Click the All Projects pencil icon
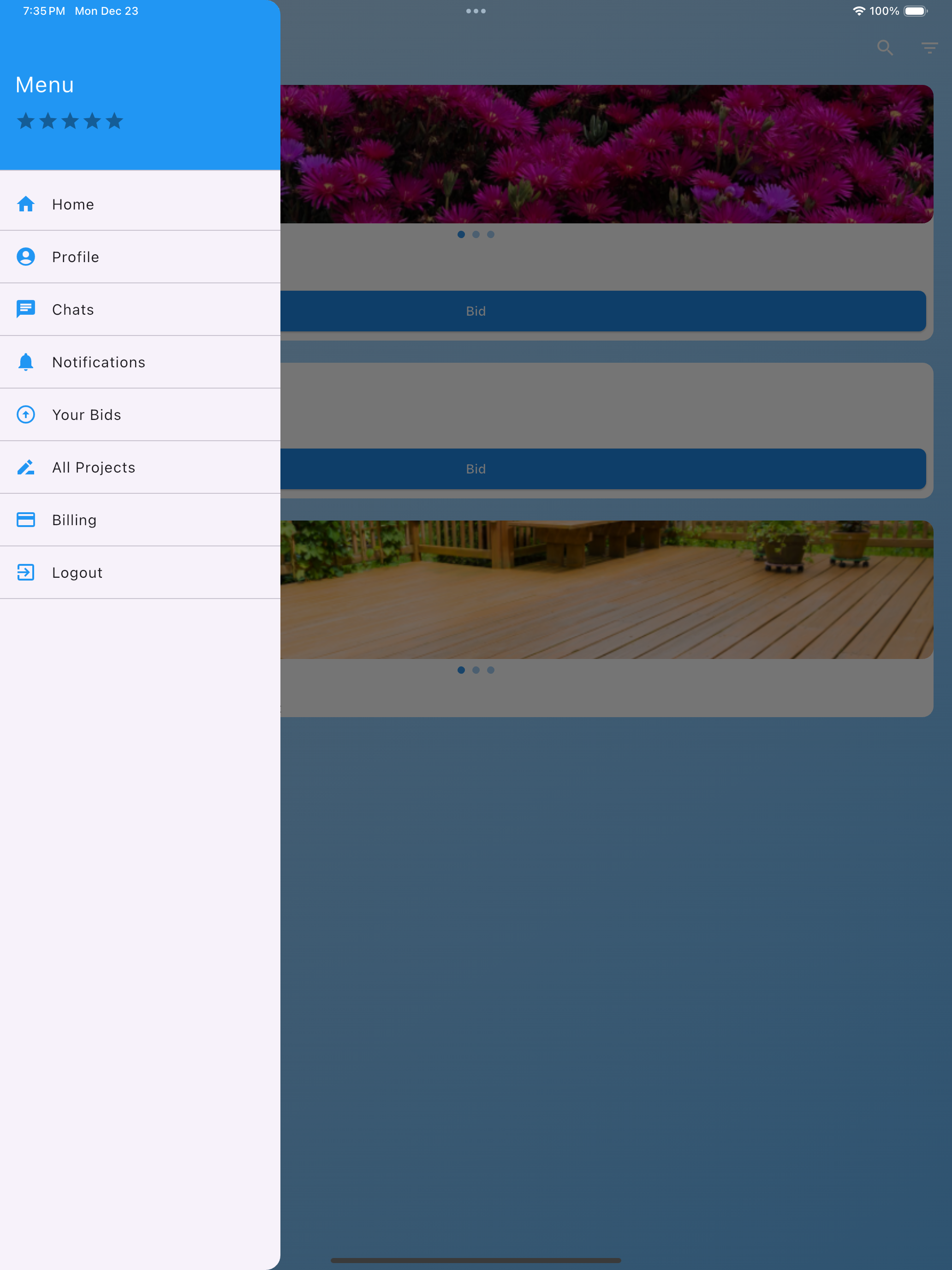The width and height of the screenshot is (952, 1270). coord(26,467)
